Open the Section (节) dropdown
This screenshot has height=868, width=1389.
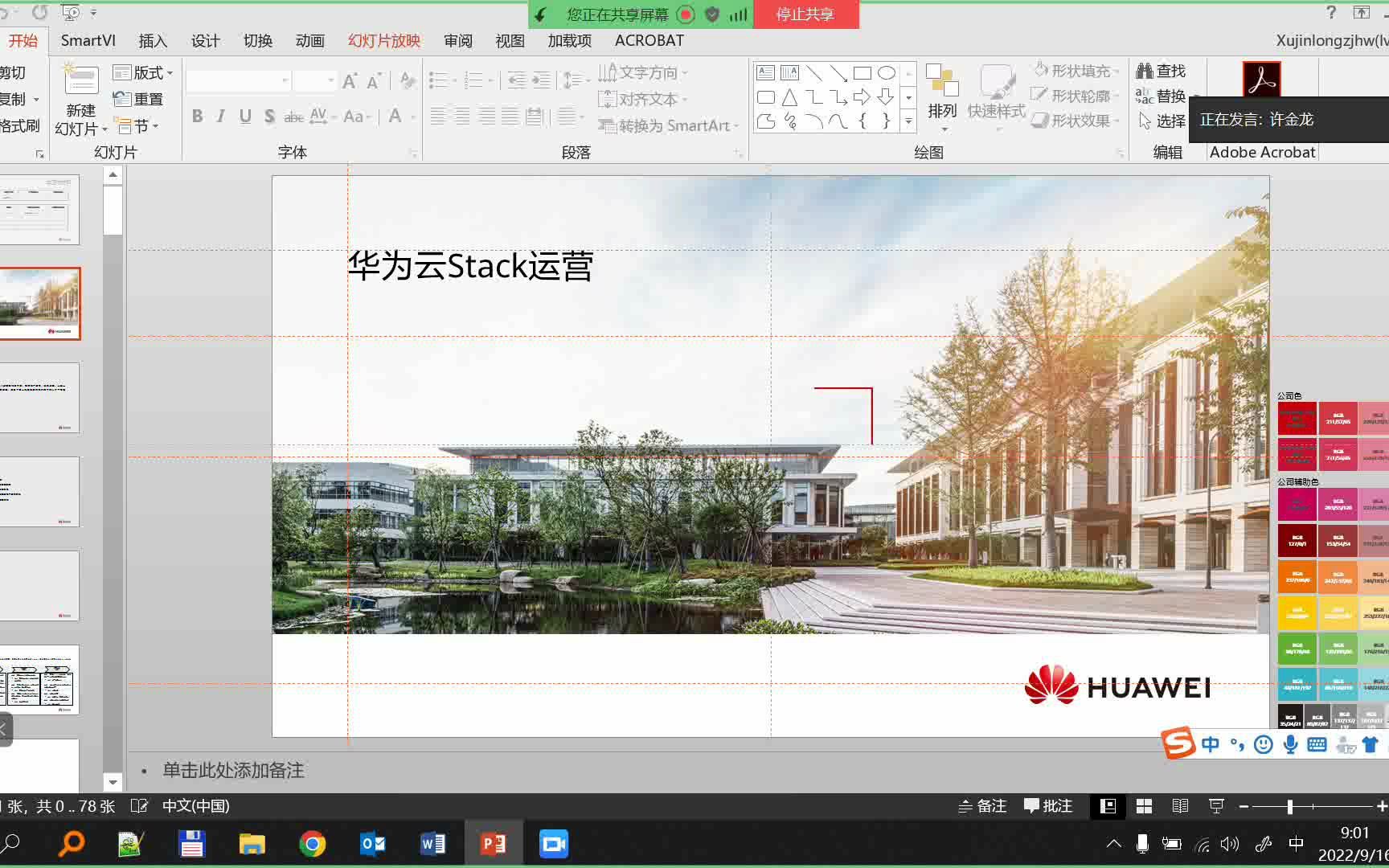click(137, 126)
